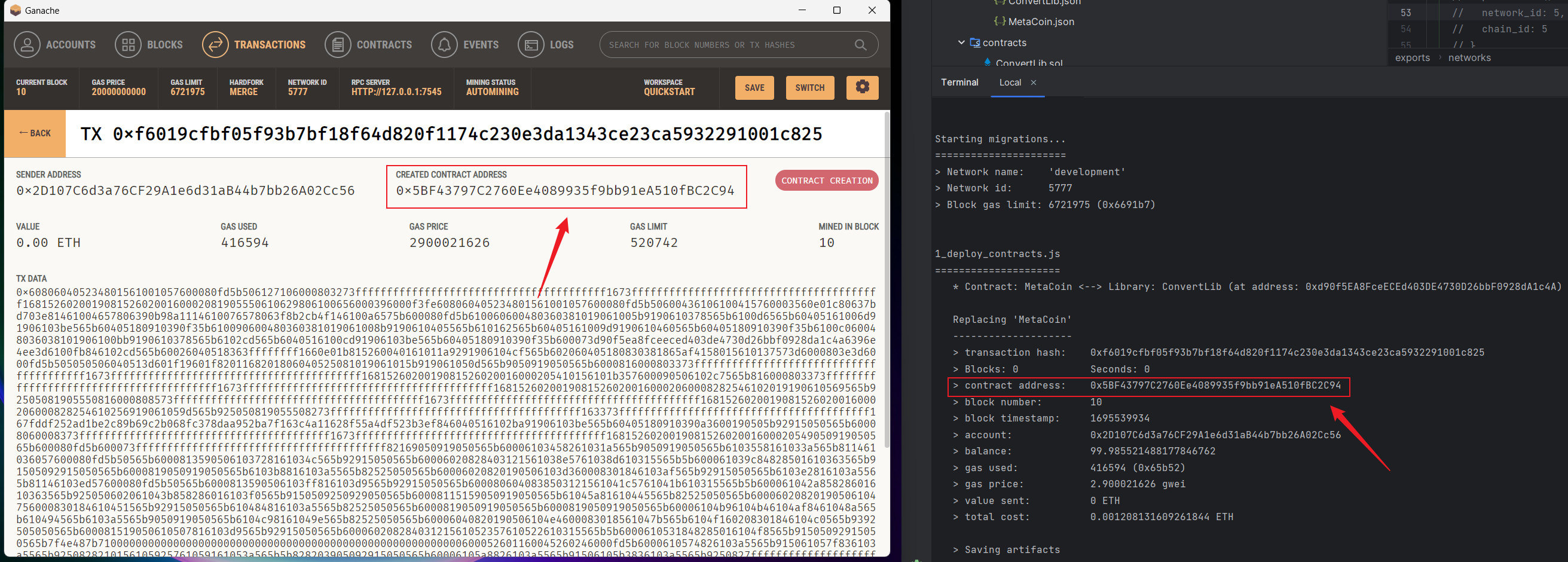
Task: Go back to the transactions list
Action: pyautogui.click(x=35, y=133)
